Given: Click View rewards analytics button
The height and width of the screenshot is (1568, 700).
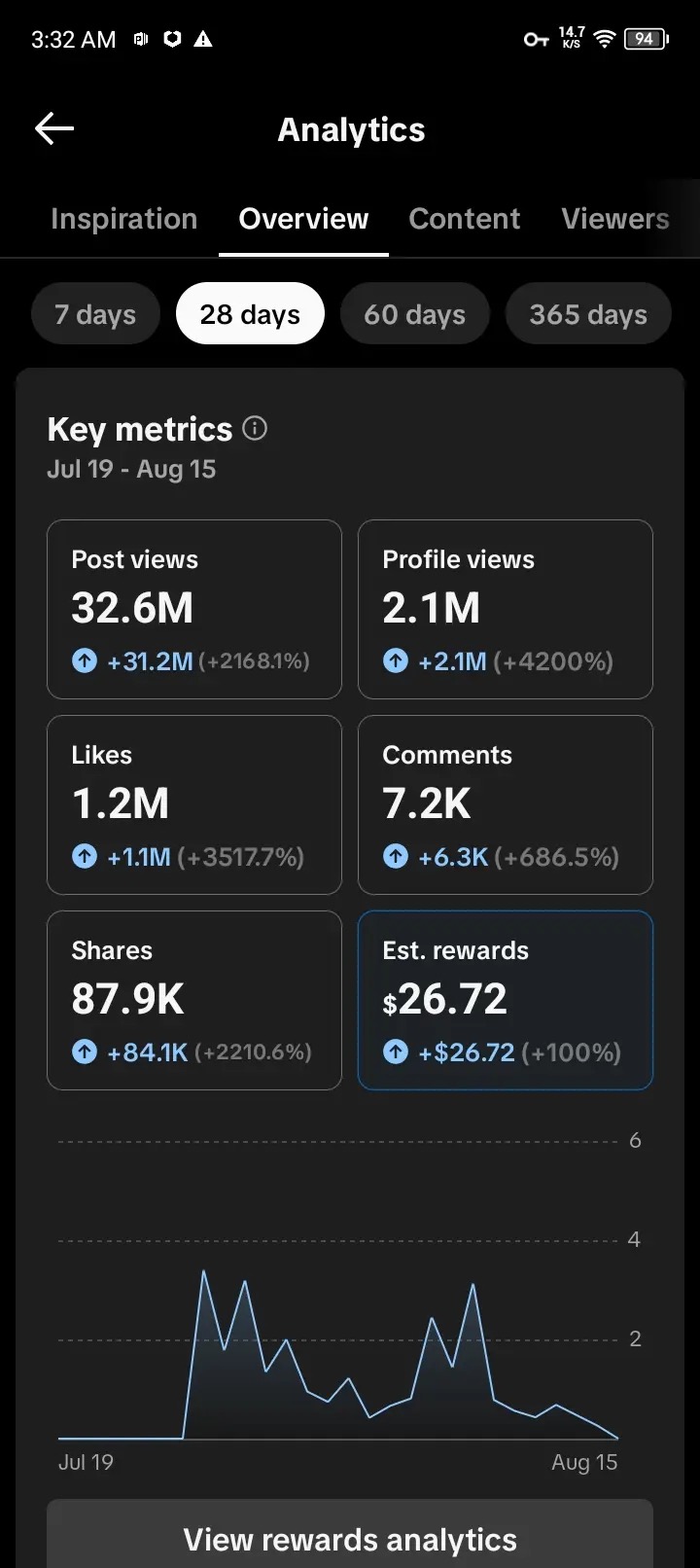Looking at the screenshot, I should 350,1539.
